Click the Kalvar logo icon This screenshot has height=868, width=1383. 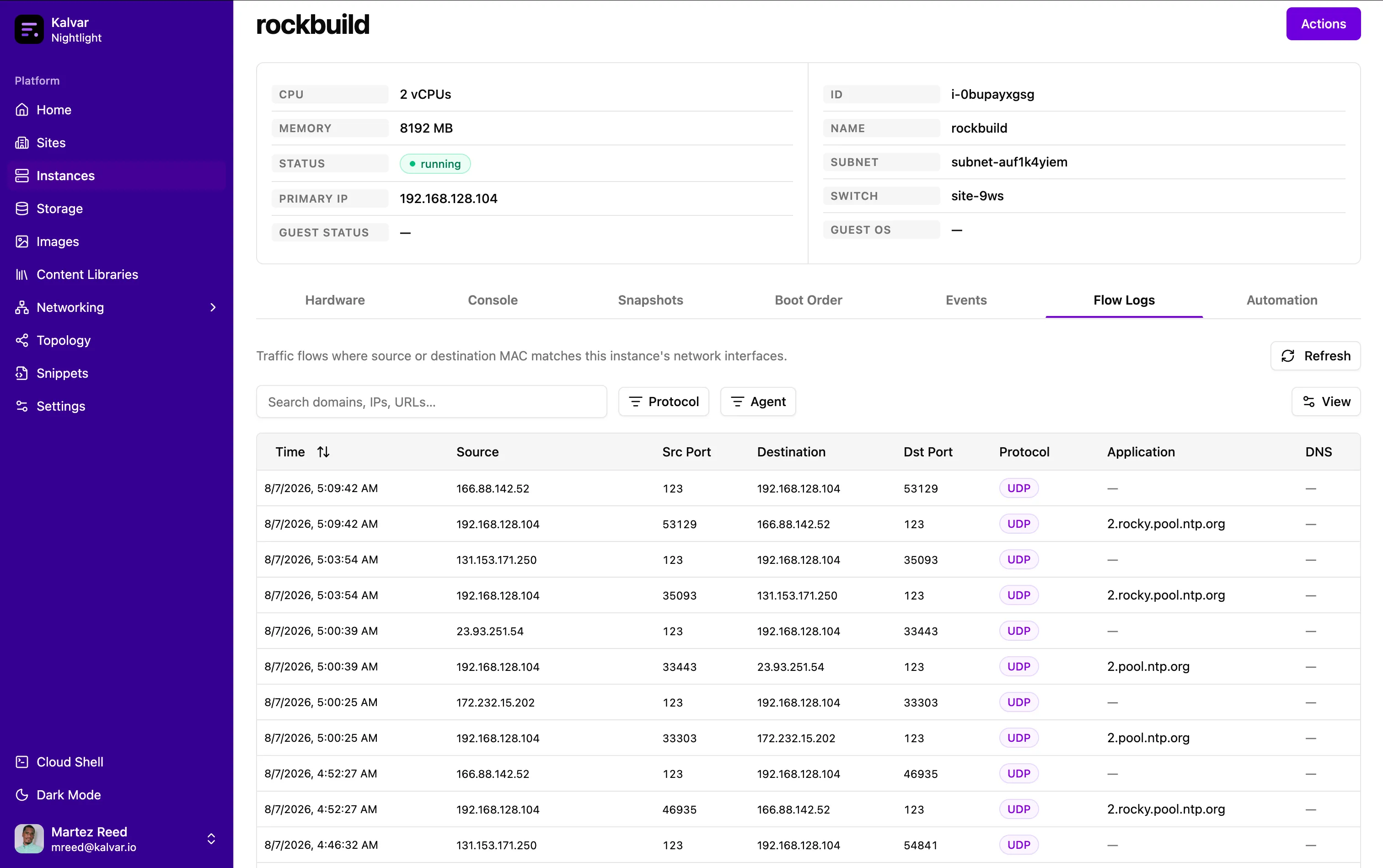29,29
